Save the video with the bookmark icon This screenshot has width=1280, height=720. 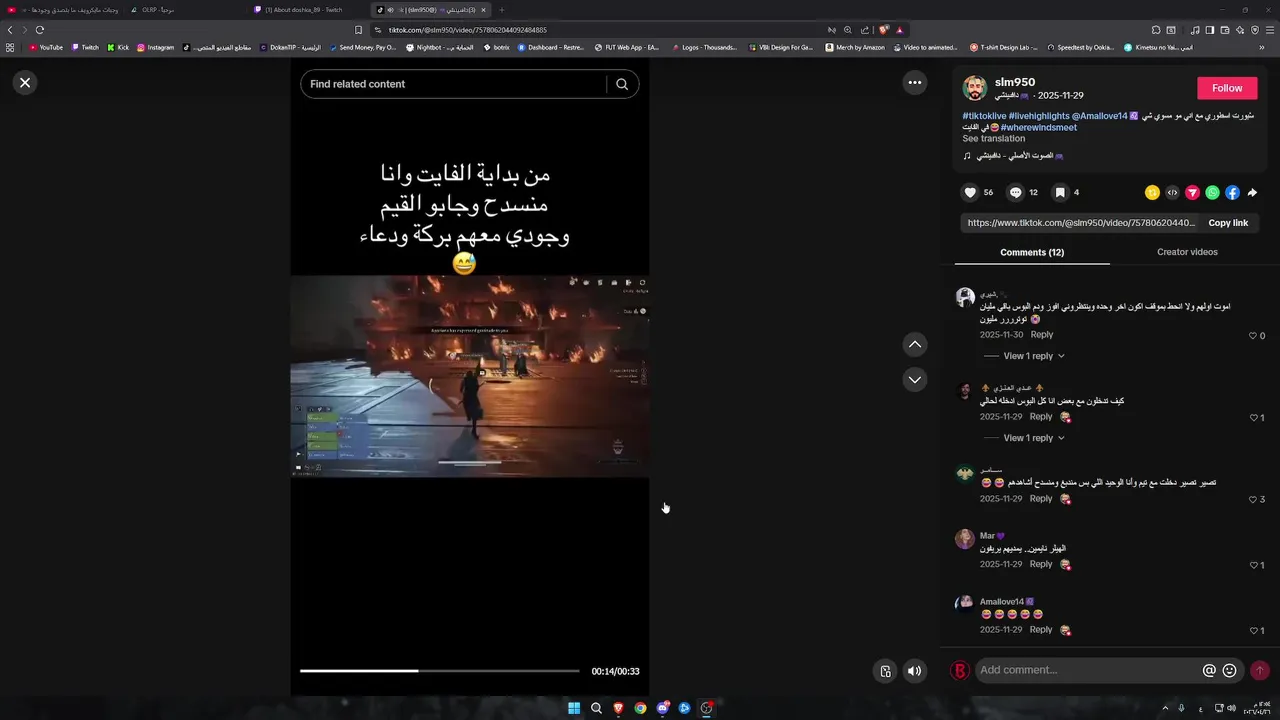pyautogui.click(x=1060, y=192)
